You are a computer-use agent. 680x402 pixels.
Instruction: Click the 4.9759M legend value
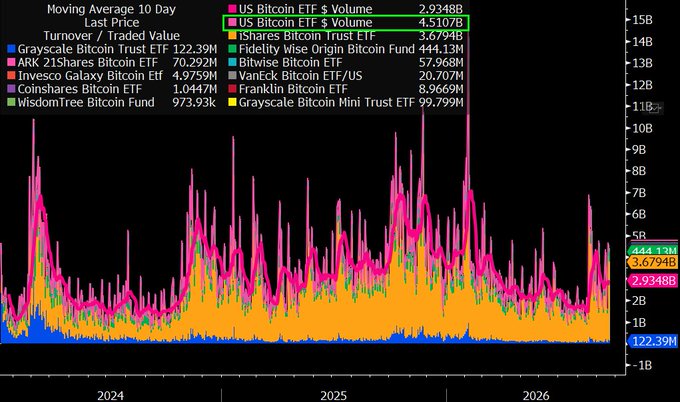tap(195, 76)
